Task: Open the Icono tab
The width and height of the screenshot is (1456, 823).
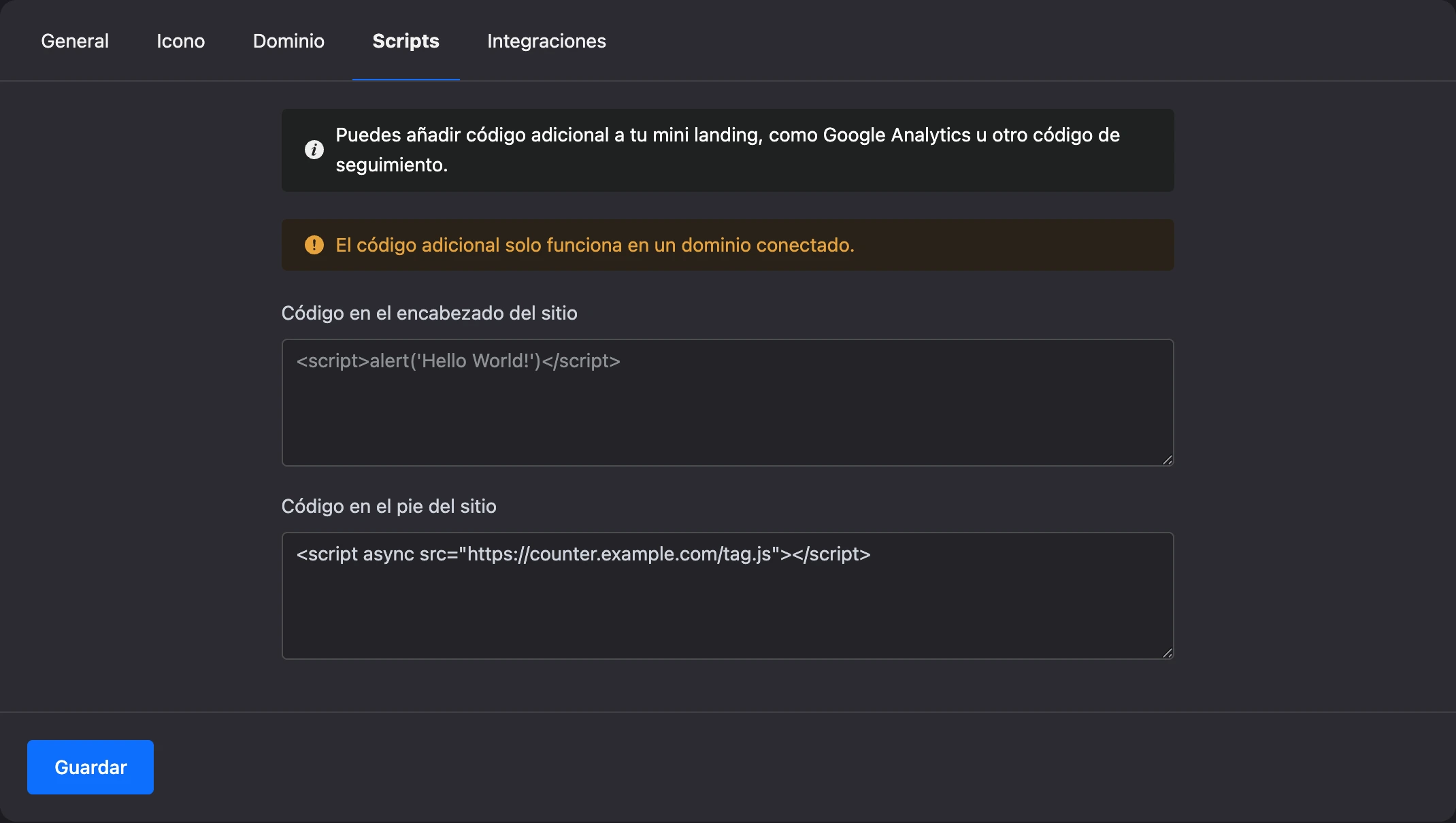Action: coord(181,41)
